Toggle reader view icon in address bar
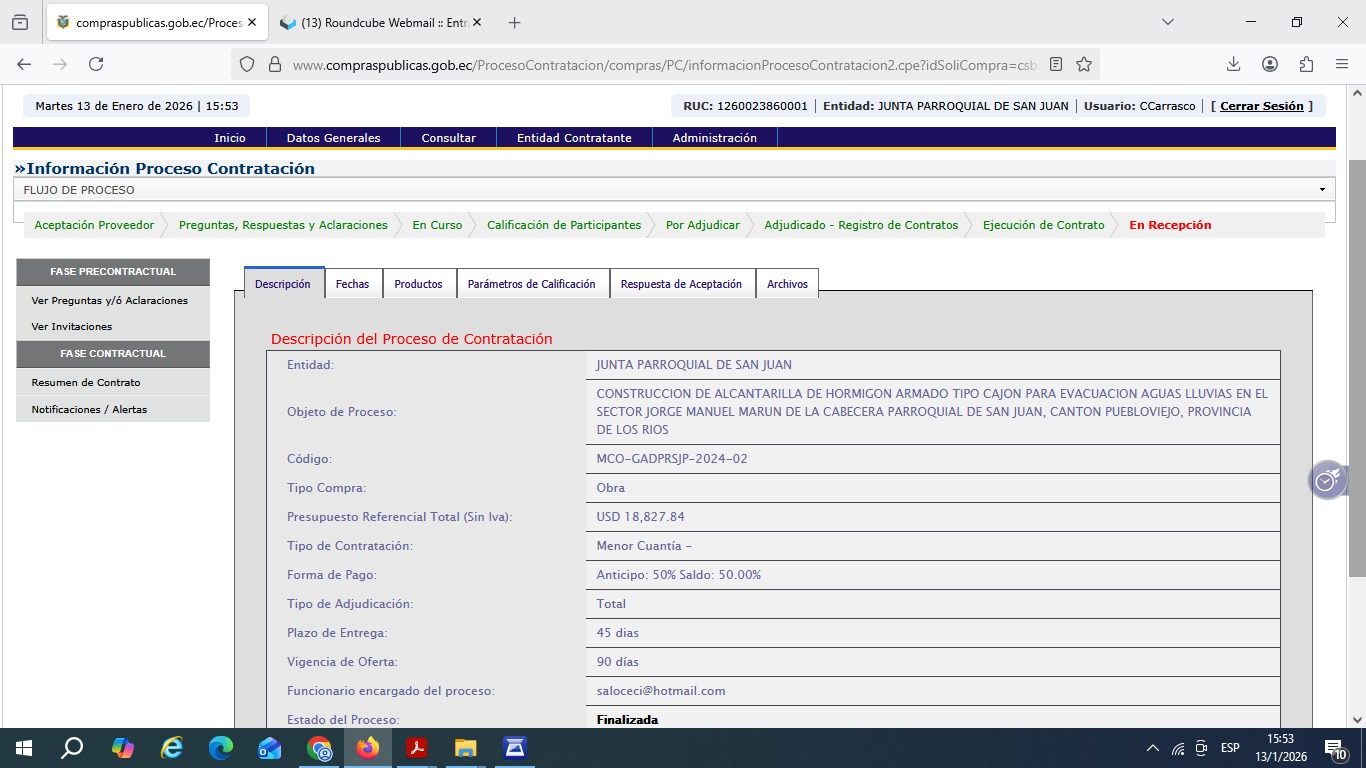This screenshot has height=768, width=1366. coord(1056,64)
